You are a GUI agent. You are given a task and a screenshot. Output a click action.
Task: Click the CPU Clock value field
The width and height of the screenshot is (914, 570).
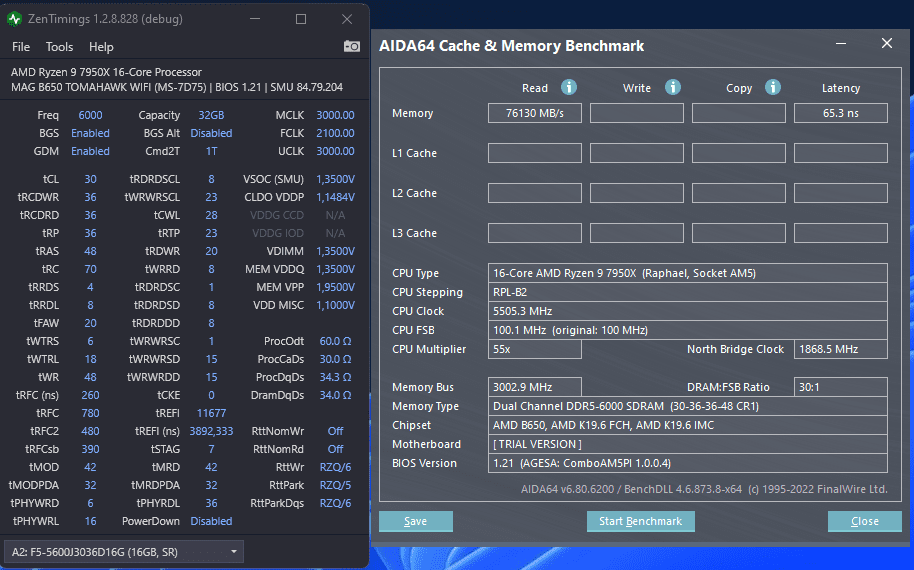688,311
